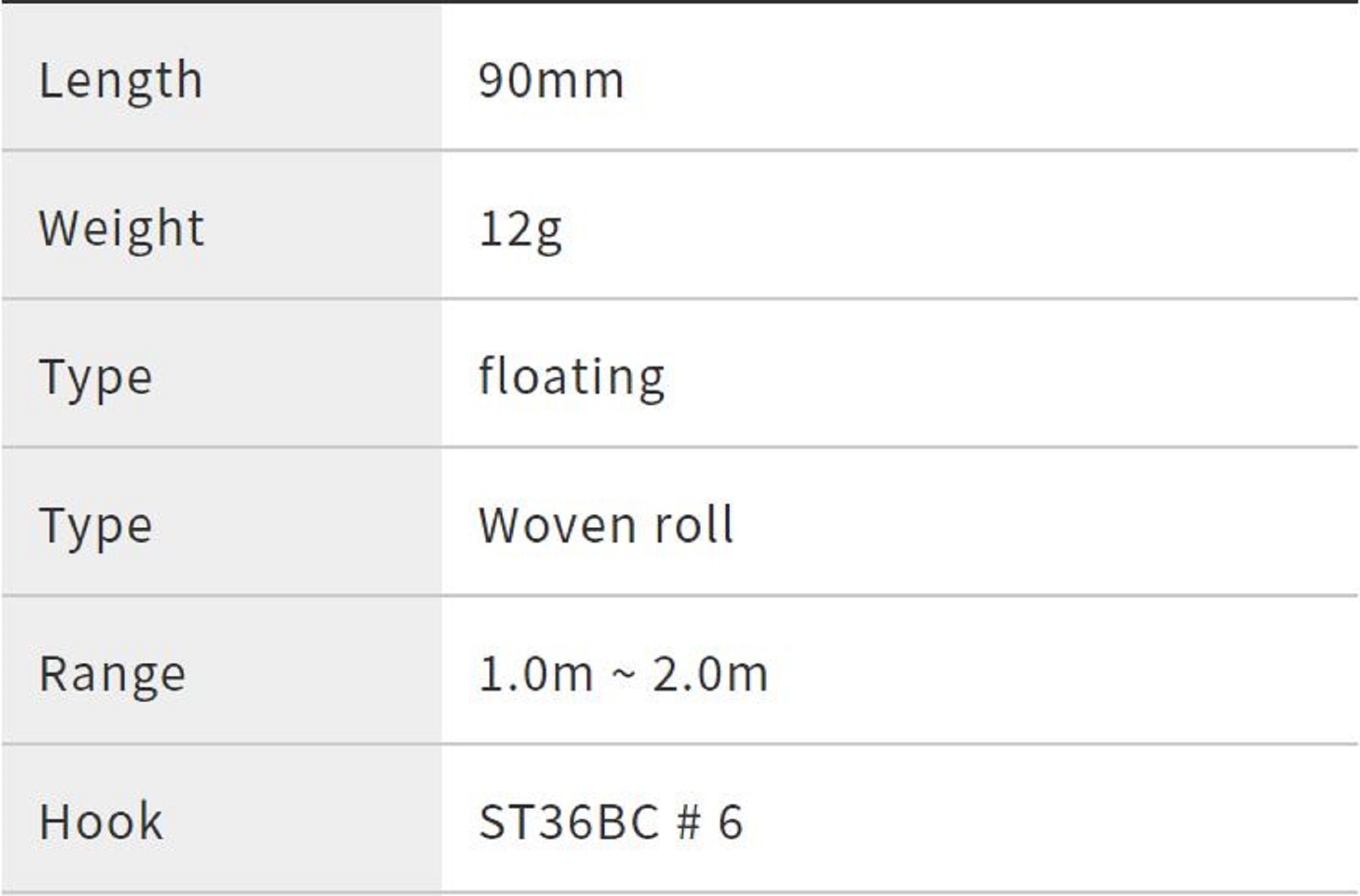Click the blank white area right of 12g
Viewport: 1360px width, 896px height.
click(952, 228)
